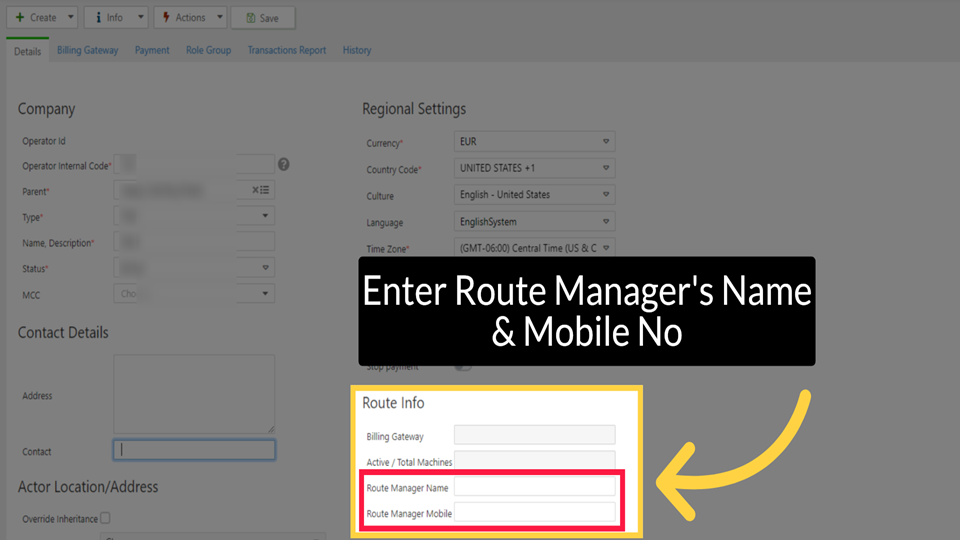Click the Info 'i' icon

98,17
